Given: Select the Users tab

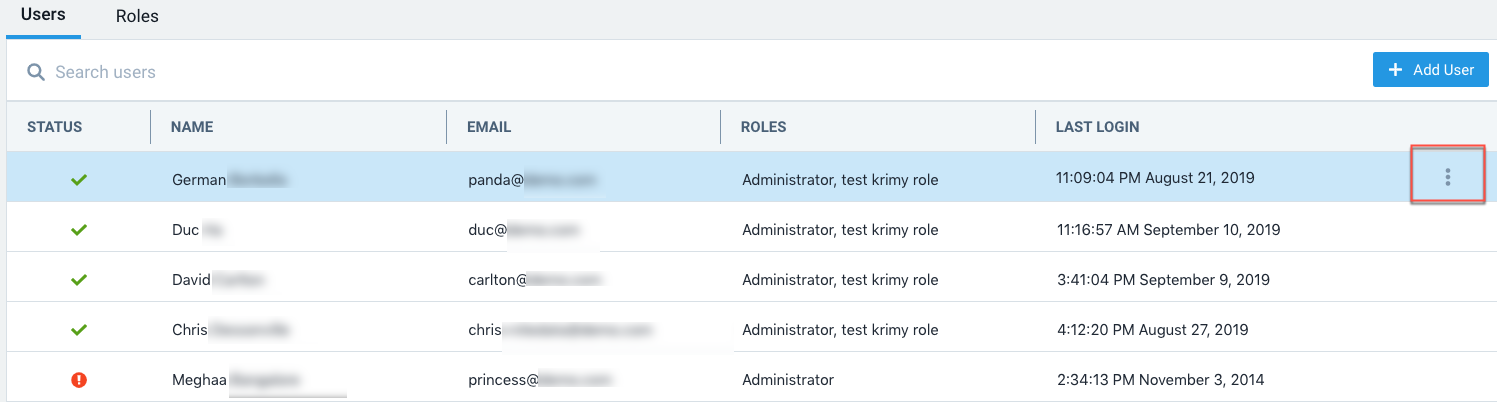Looking at the screenshot, I should click(x=43, y=16).
